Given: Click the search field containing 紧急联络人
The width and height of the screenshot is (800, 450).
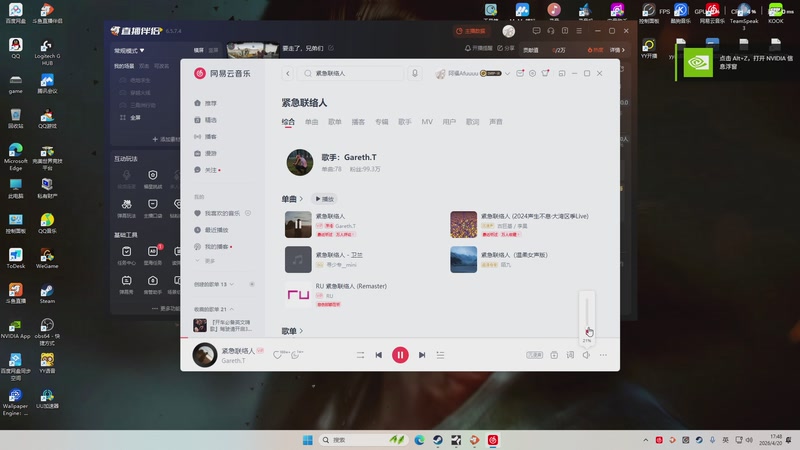Looking at the screenshot, I should click(352, 73).
